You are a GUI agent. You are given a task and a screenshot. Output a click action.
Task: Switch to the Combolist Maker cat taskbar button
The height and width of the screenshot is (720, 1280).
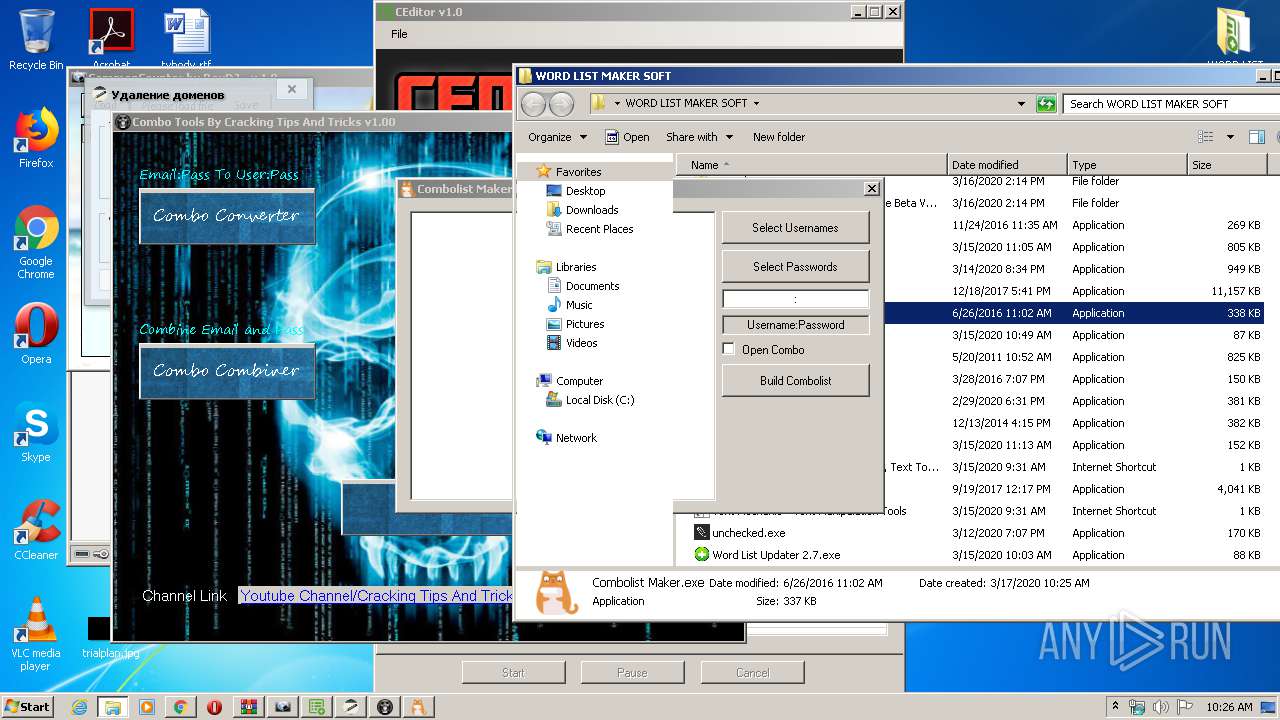click(x=419, y=707)
